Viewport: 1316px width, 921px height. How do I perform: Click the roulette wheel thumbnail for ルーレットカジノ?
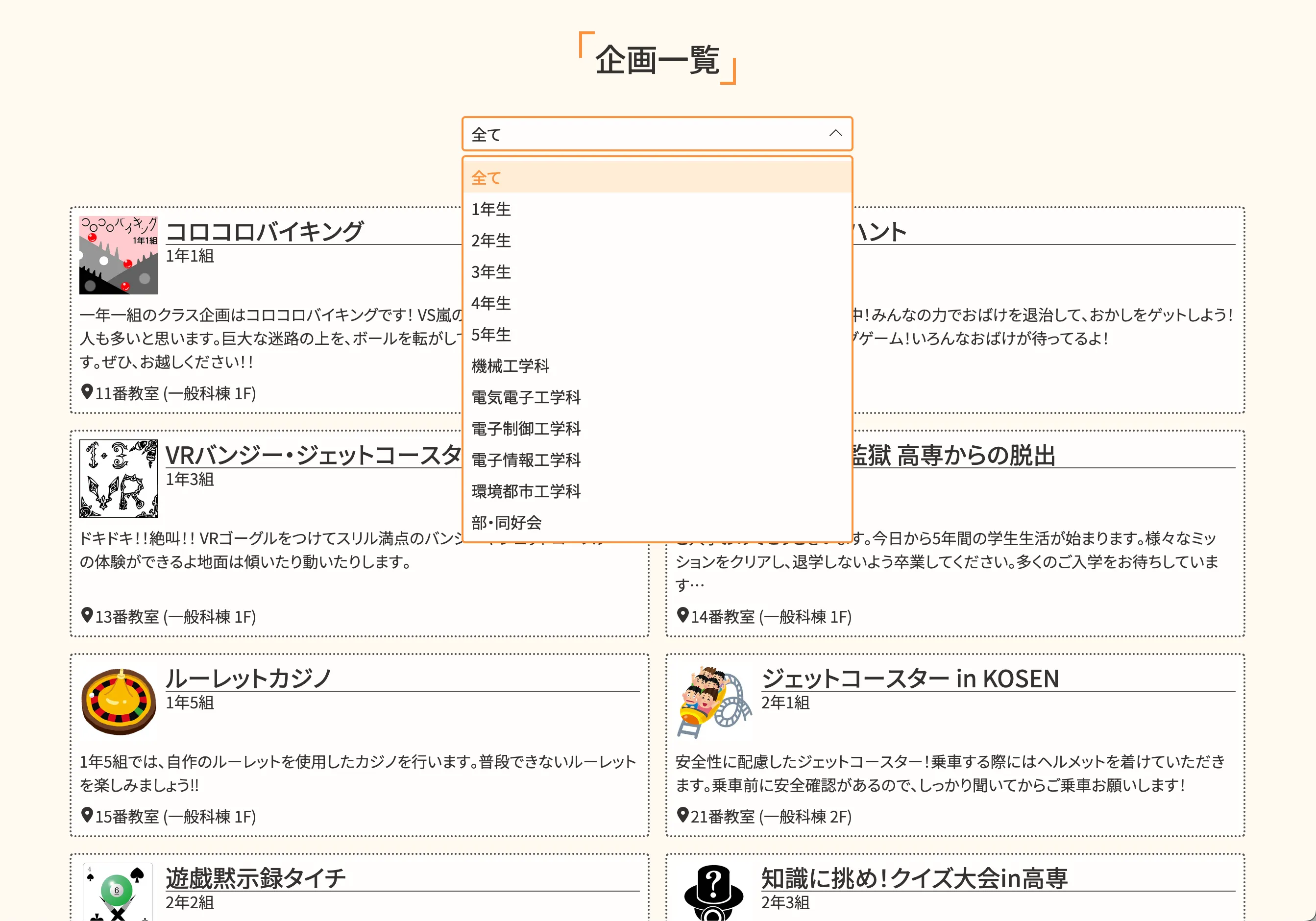(119, 702)
